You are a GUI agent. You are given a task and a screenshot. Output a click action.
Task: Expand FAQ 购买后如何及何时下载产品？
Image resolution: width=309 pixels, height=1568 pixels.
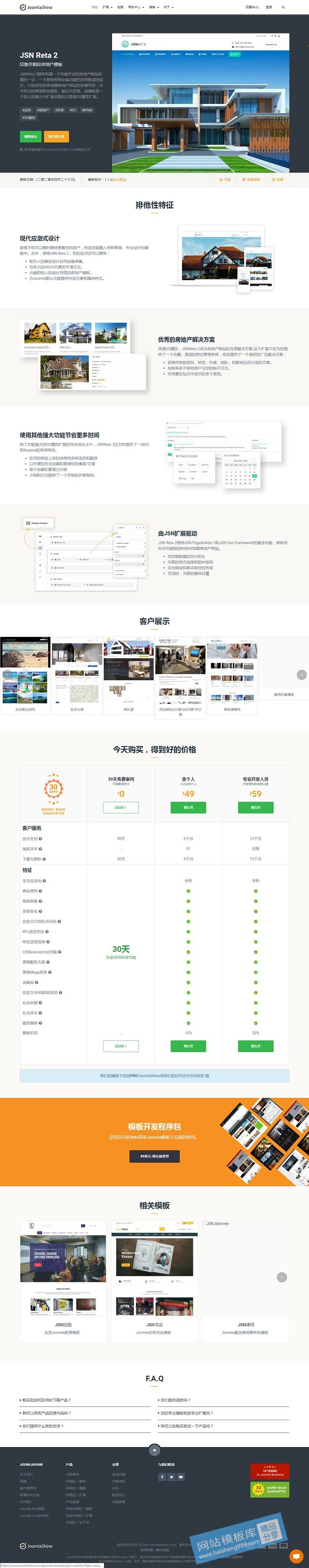pos(85,1400)
